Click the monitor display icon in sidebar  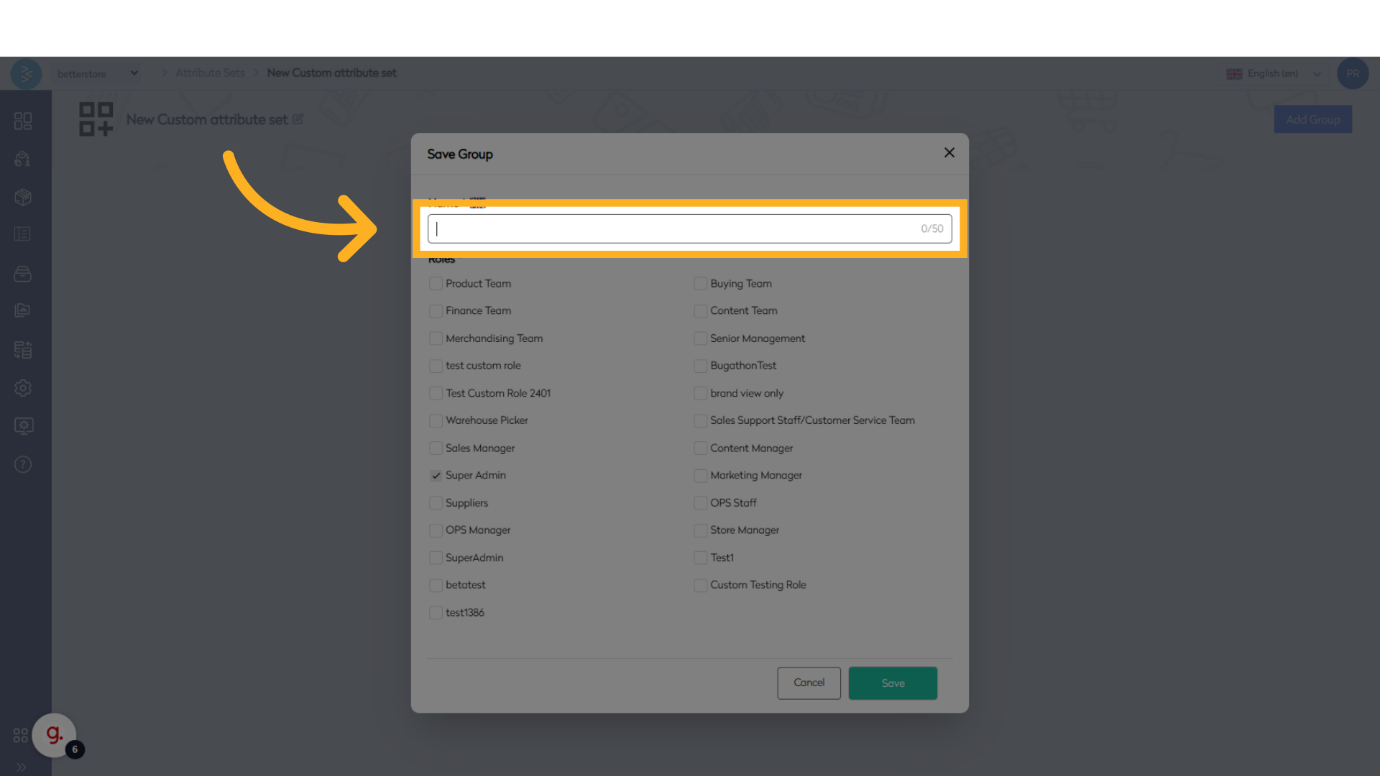pyautogui.click(x=23, y=426)
